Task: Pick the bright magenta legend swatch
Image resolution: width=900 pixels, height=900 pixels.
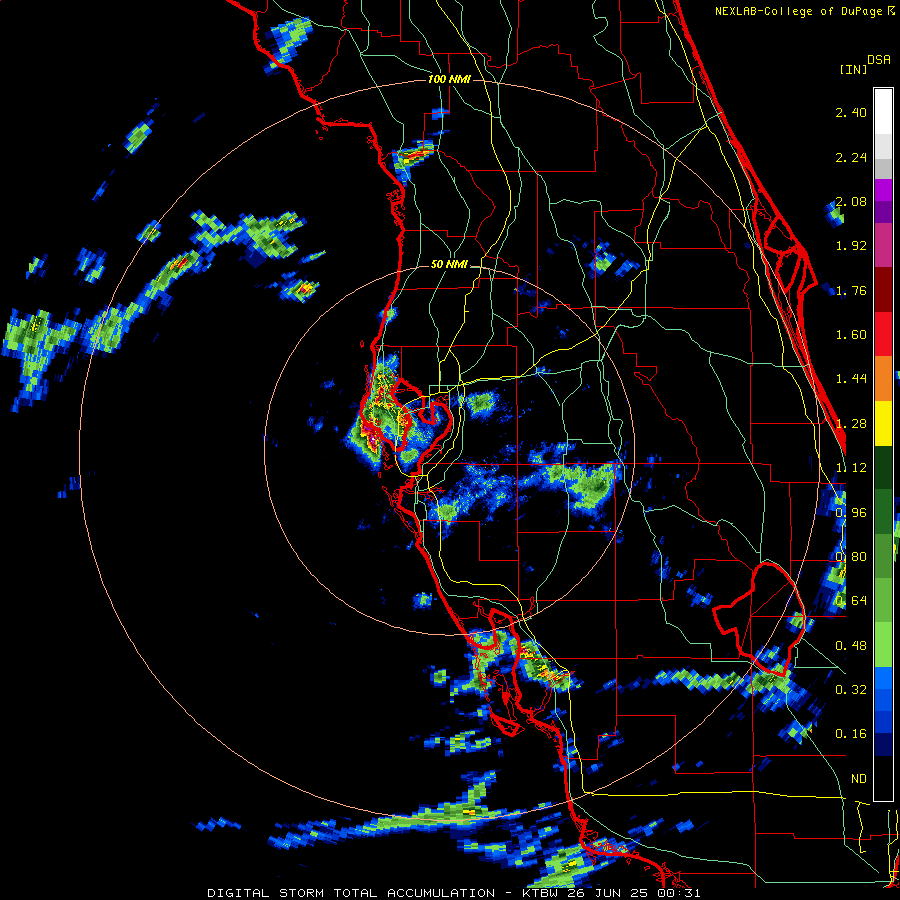Action: (x=883, y=190)
